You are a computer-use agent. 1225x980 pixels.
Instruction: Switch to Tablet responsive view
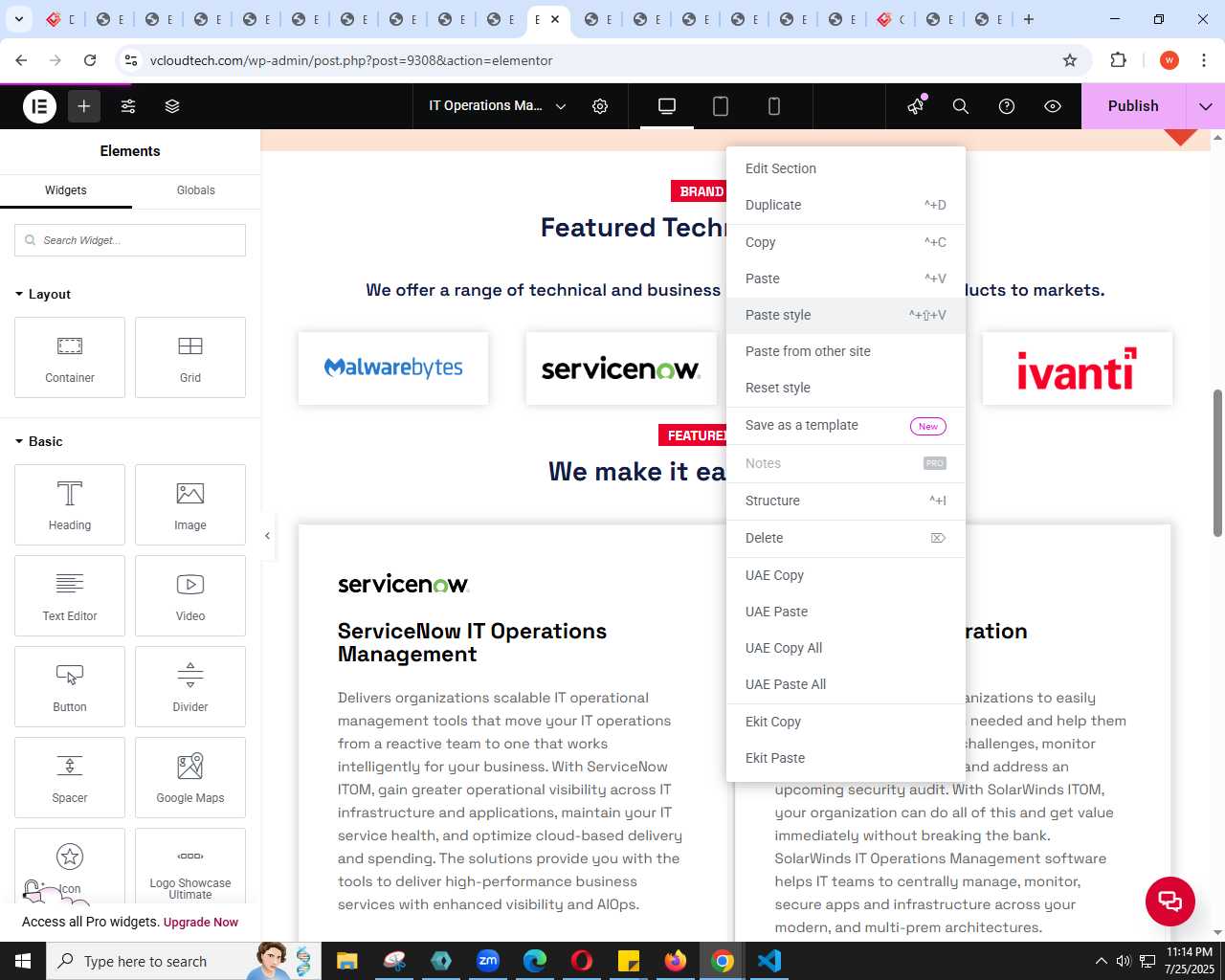(x=721, y=106)
